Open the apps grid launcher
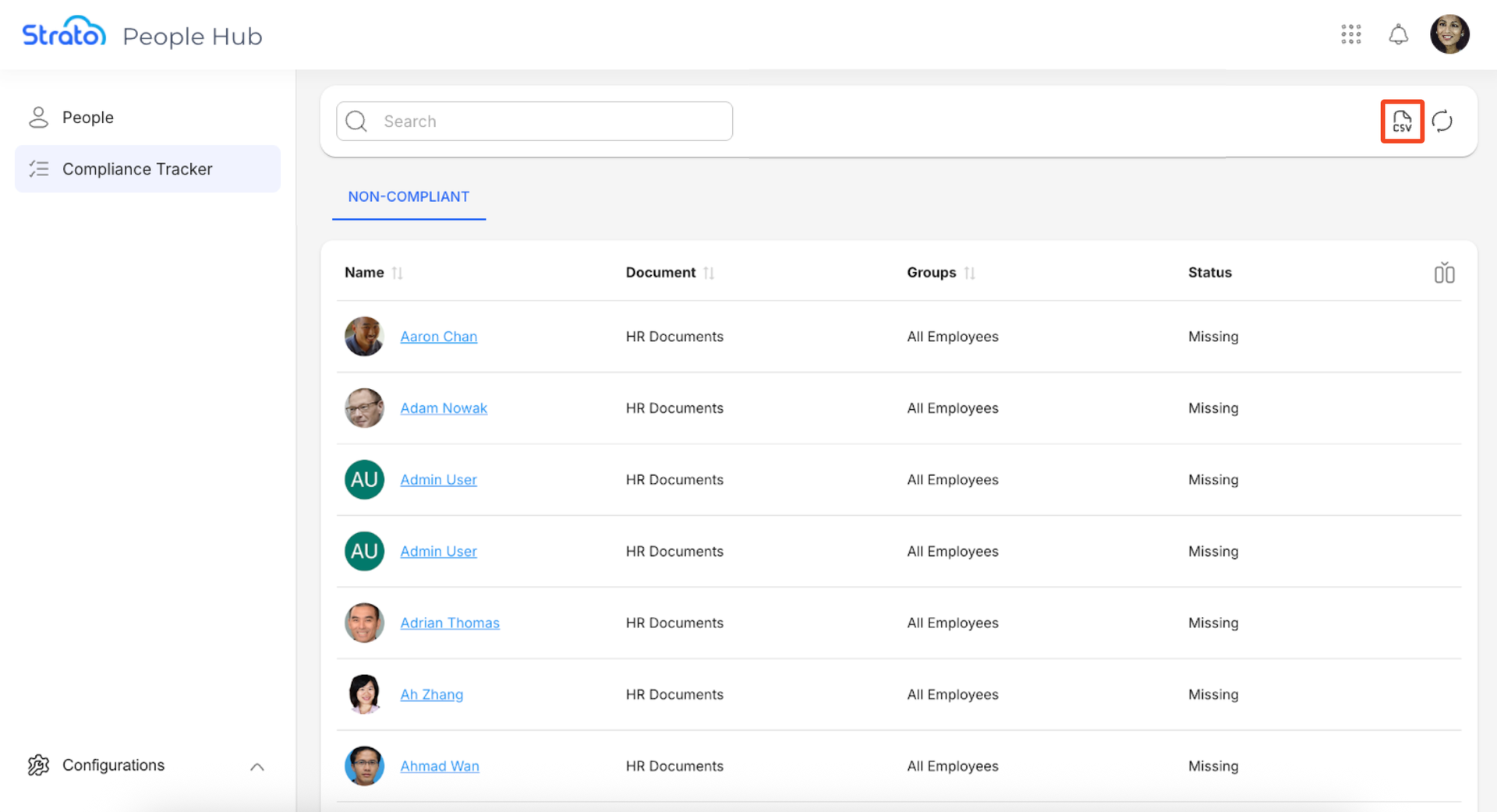1497x812 pixels. (1350, 34)
